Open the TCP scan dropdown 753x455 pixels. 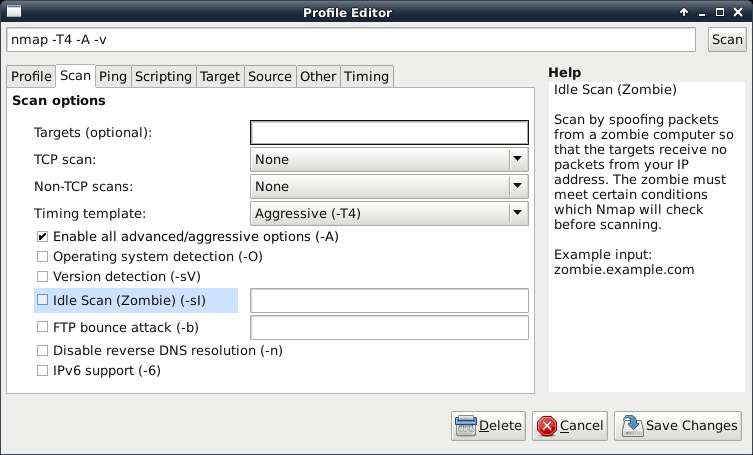[389, 160]
